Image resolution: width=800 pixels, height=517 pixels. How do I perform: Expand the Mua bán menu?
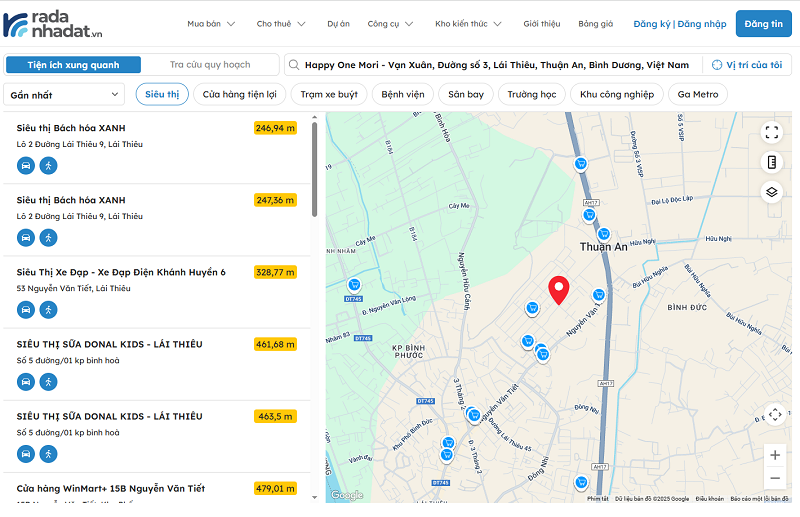pyautogui.click(x=211, y=24)
